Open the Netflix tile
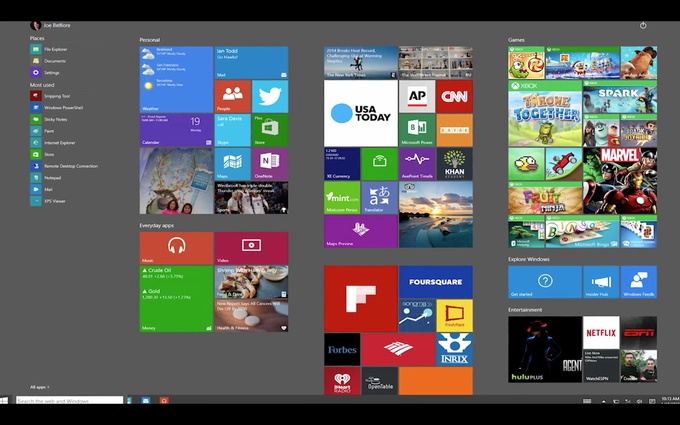This screenshot has width=680, height=425. (x=601, y=333)
